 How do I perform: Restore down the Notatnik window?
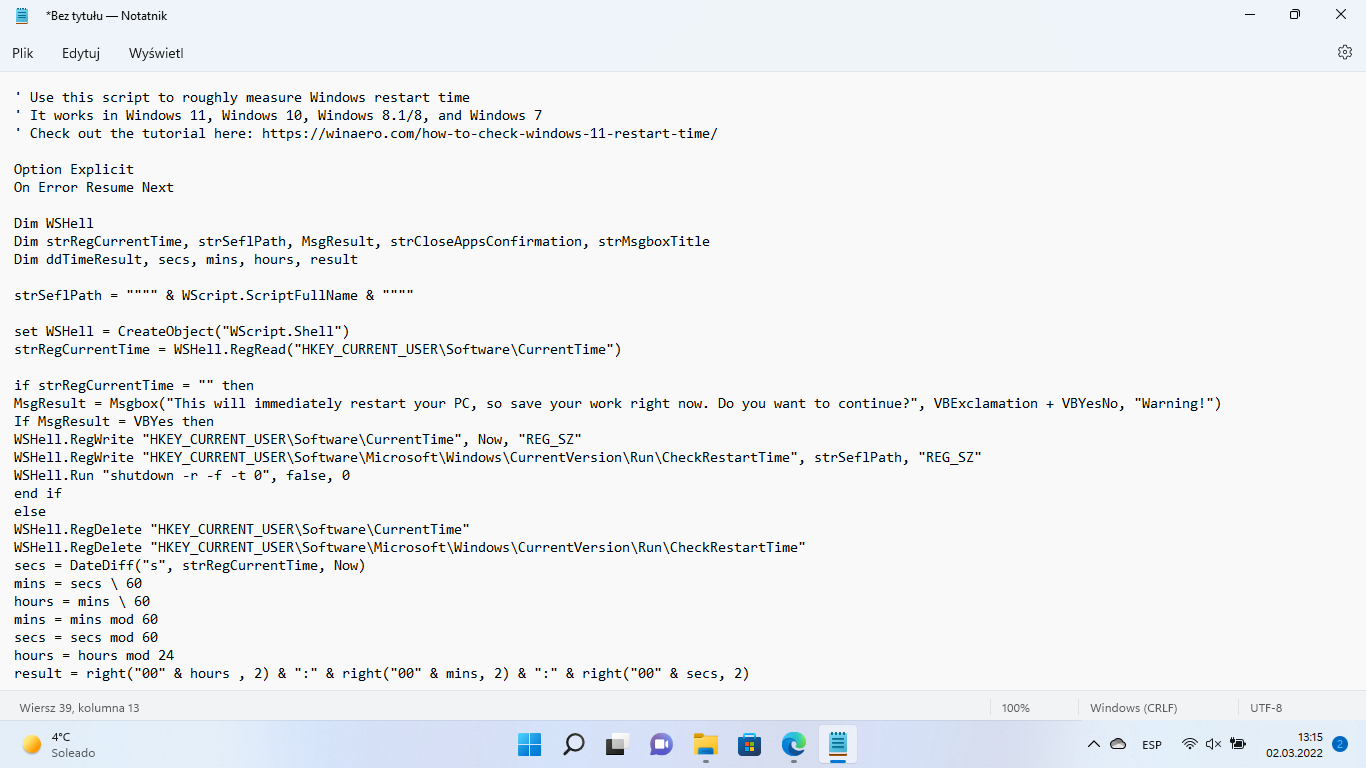(1295, 14)
